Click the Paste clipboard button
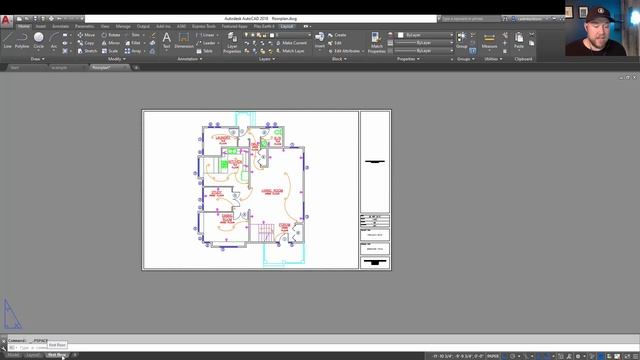 (x=519, y=41)
